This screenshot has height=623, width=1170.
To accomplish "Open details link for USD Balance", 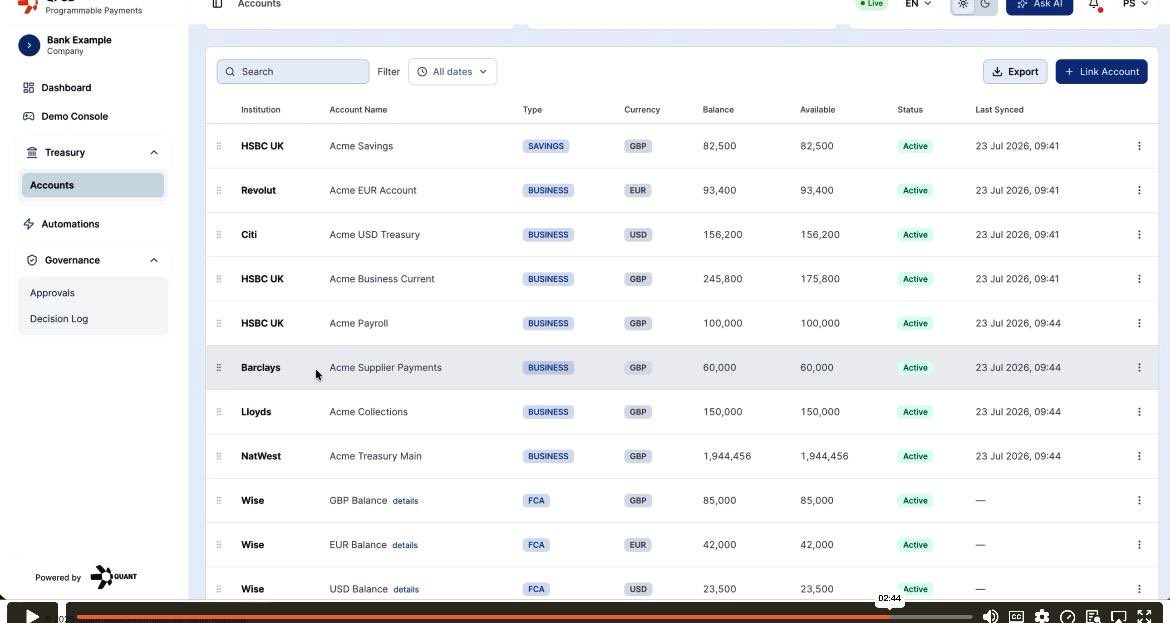I will [406, 589].
